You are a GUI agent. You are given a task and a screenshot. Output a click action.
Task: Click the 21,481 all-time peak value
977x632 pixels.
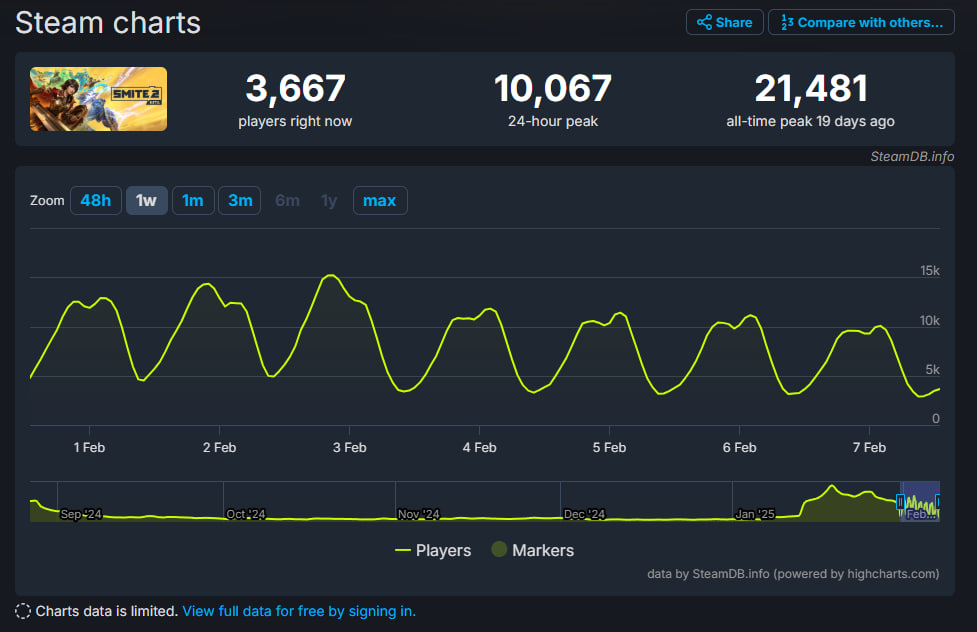click(x=811, y=88)
